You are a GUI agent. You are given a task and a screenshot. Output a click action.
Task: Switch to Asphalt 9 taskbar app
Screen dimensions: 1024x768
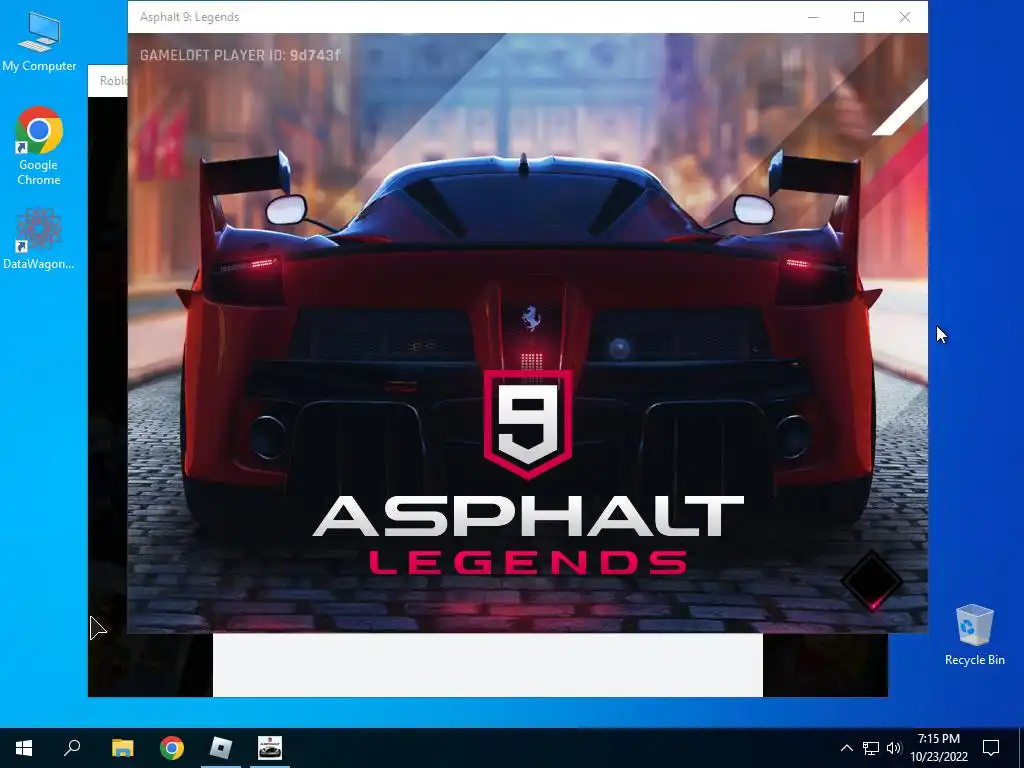click(x=270, y=748)
